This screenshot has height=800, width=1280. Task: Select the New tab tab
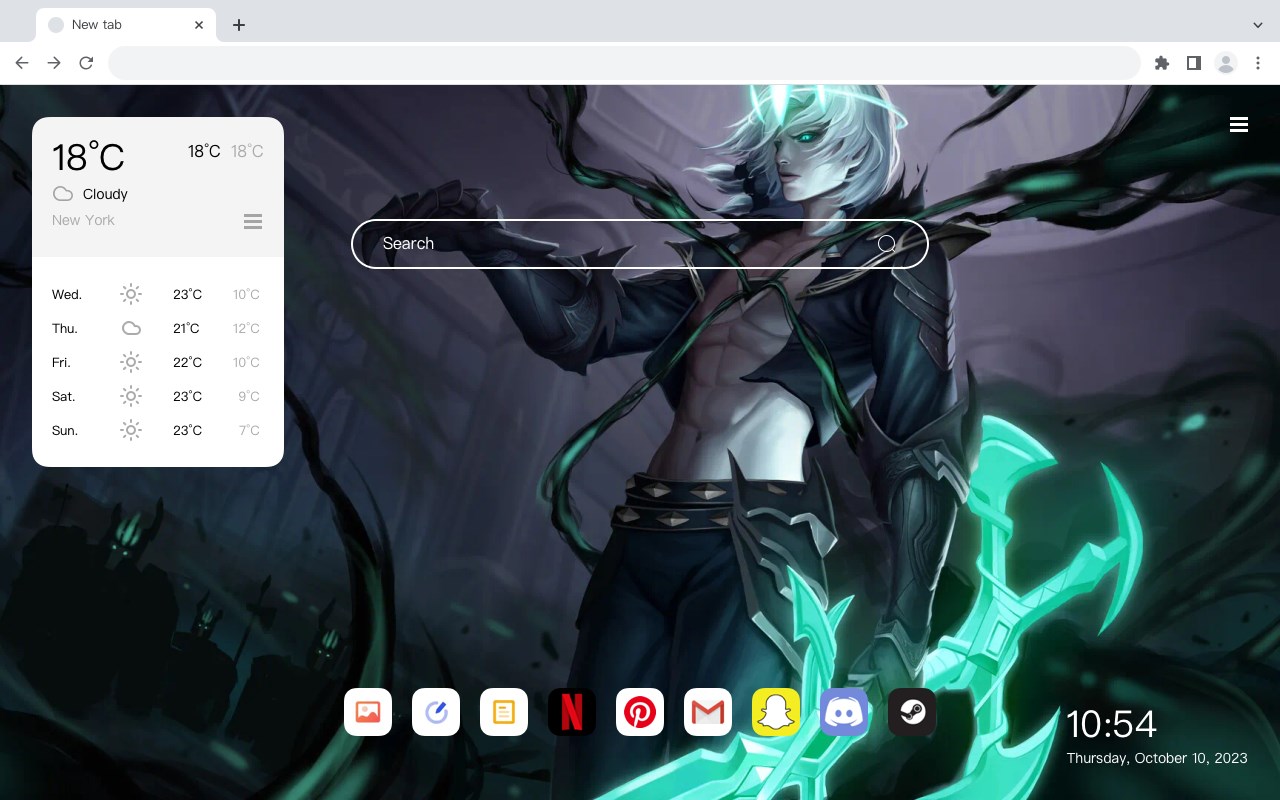[125, 25]
